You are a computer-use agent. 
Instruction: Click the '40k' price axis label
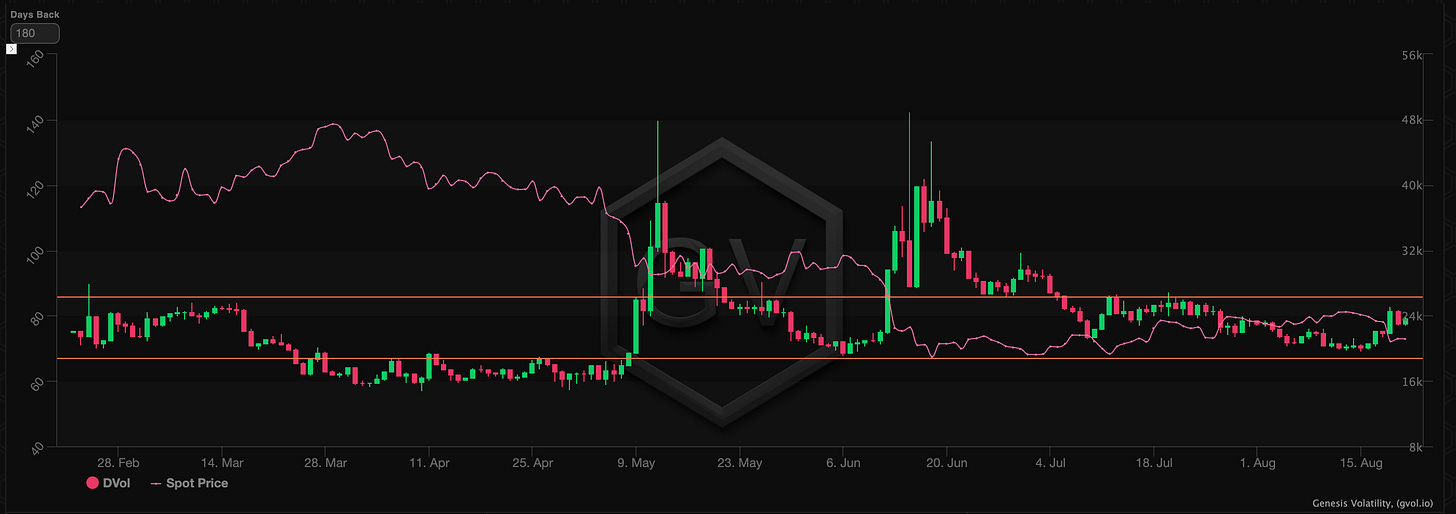(x=1412, y=186)
